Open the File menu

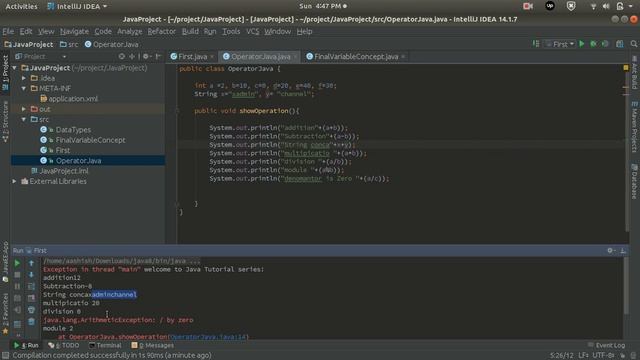click(8, 31)
